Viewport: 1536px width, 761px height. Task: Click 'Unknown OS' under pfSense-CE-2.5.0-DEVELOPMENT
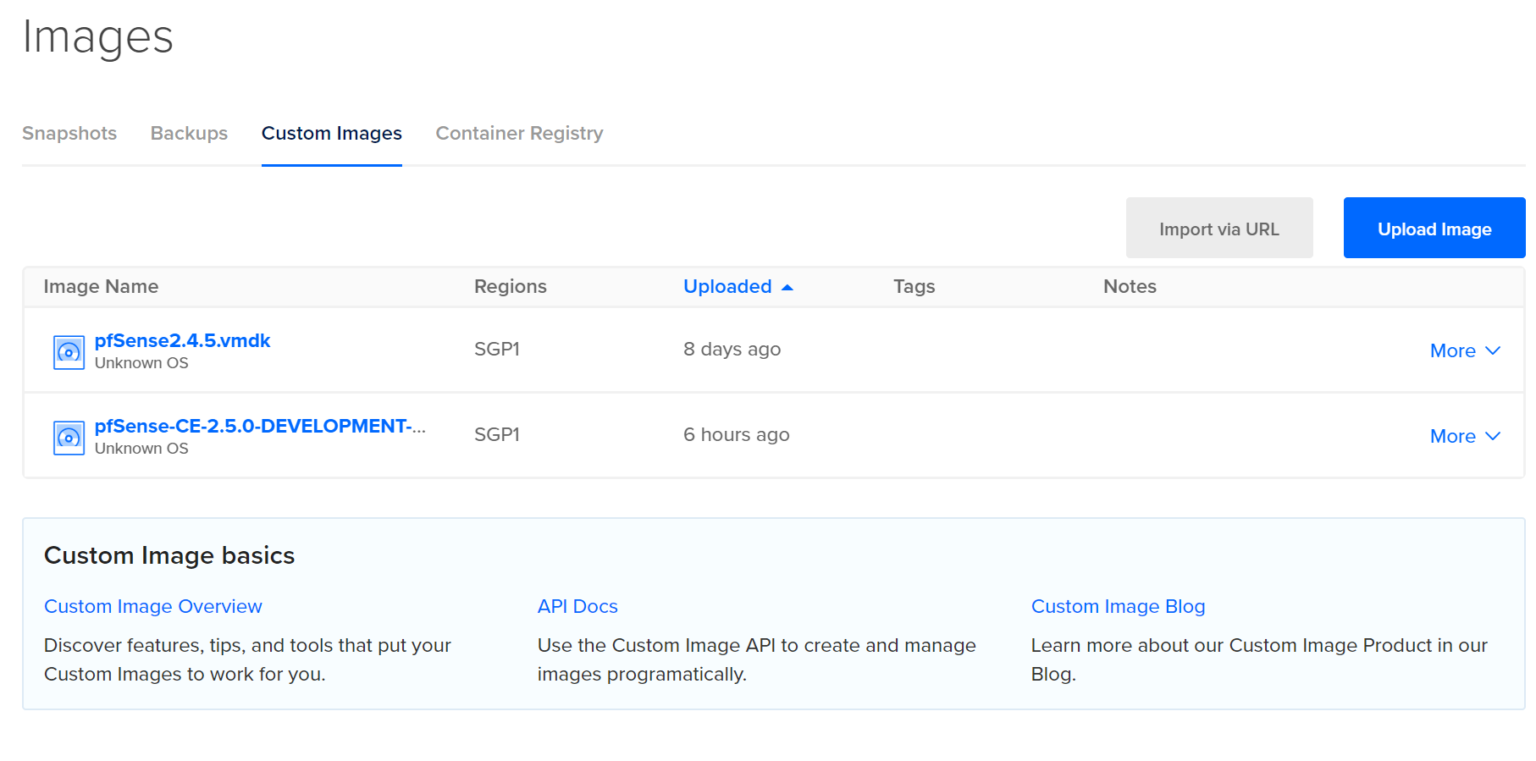141,448
